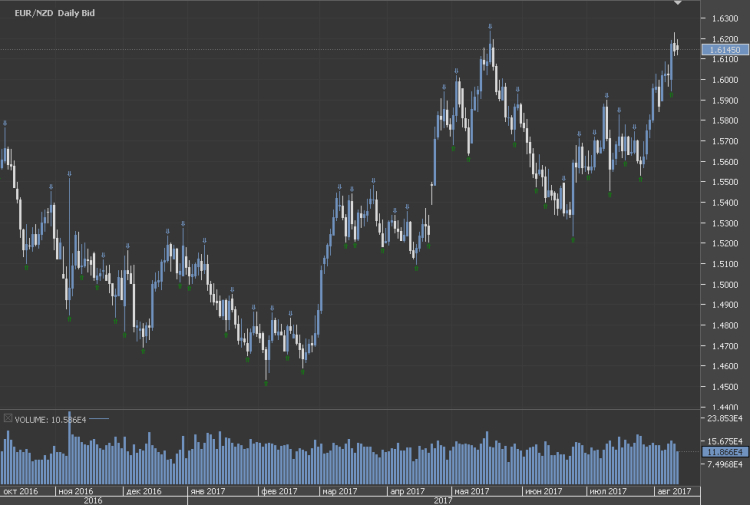Screen dimensions: 750x505
Task: Click the 7.4968E4 volume axis label
Action: [x=725, y=464]
